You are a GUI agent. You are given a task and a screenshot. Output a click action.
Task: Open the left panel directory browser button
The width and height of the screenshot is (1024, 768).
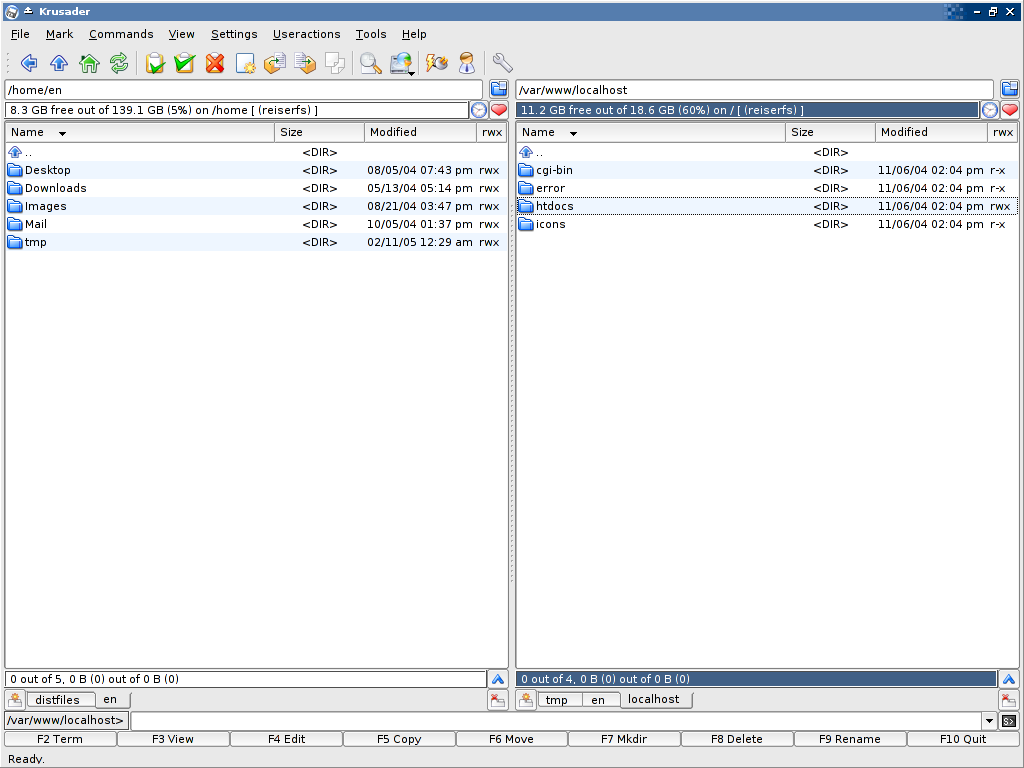tap(499, 89)
